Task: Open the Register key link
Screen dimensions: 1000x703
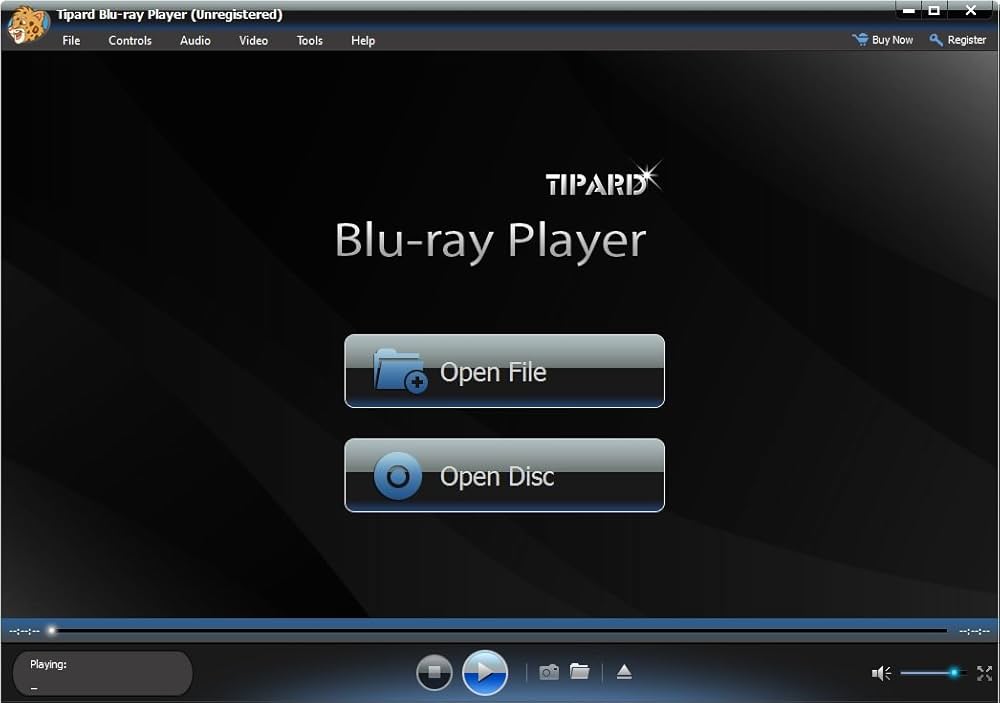Action: pos(958,40)
